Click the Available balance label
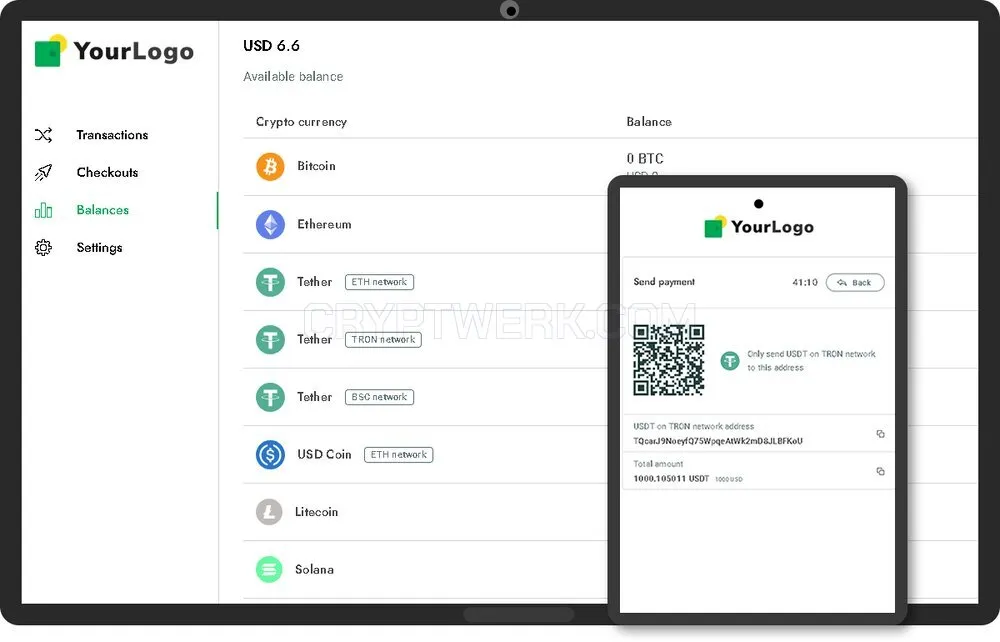 pos(293,77)
